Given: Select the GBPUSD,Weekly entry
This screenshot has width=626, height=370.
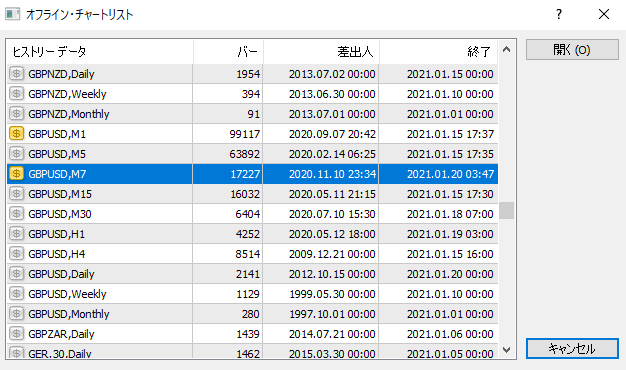Looking at the screenshot, I should tap(252, 294).
